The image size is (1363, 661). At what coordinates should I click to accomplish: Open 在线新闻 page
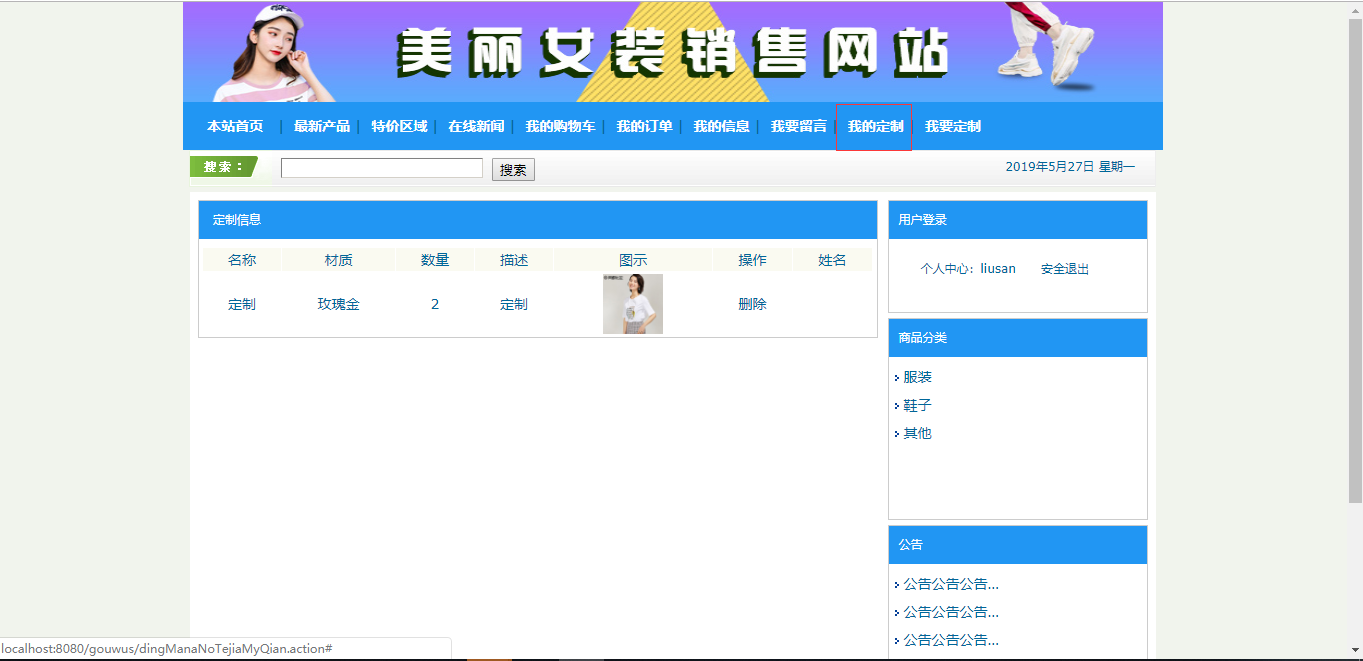[476, 126]
